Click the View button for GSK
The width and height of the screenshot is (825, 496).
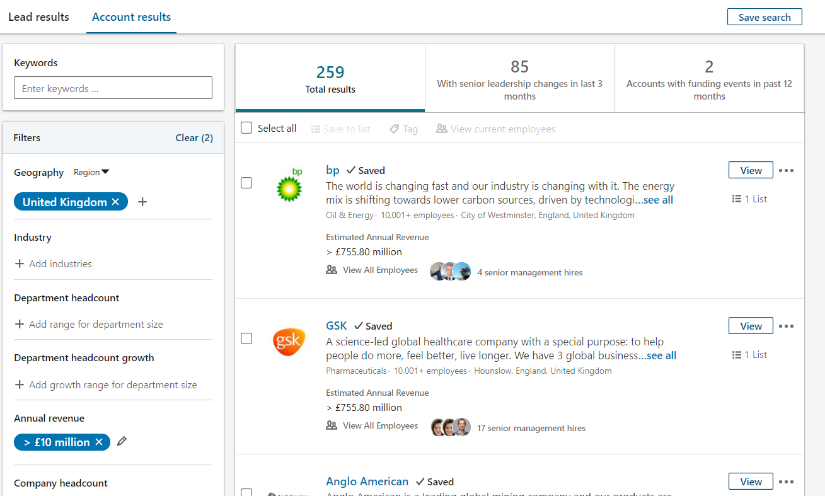751,326
